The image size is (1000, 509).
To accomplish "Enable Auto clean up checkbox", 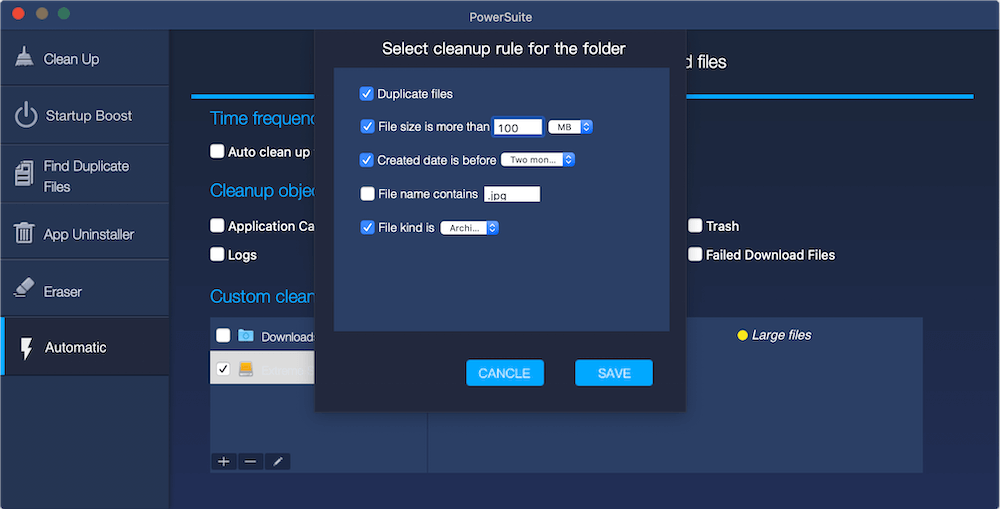I will pos(217,151).
